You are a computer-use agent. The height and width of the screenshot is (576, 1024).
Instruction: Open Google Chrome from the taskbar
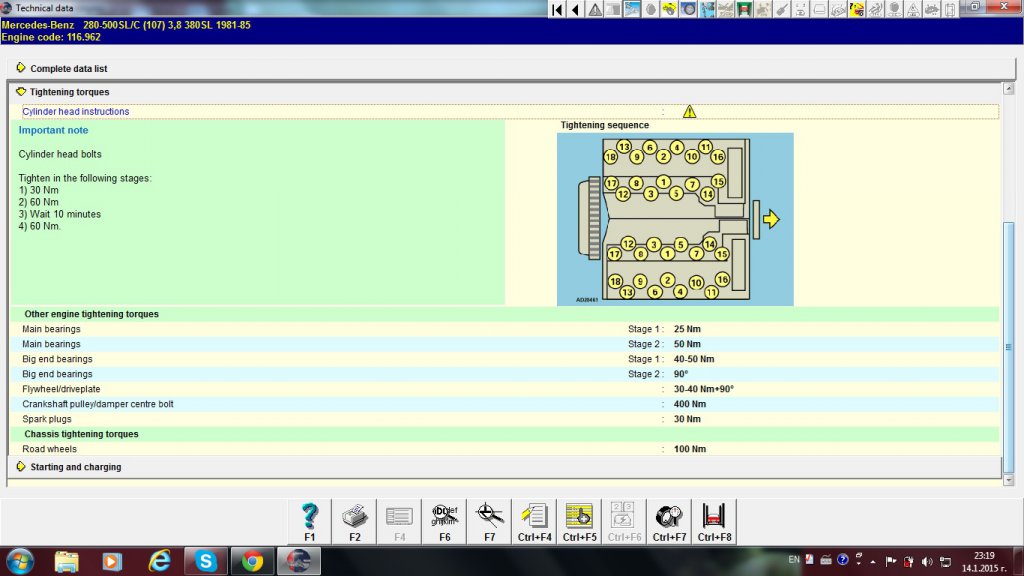click(x=252, y=561)
